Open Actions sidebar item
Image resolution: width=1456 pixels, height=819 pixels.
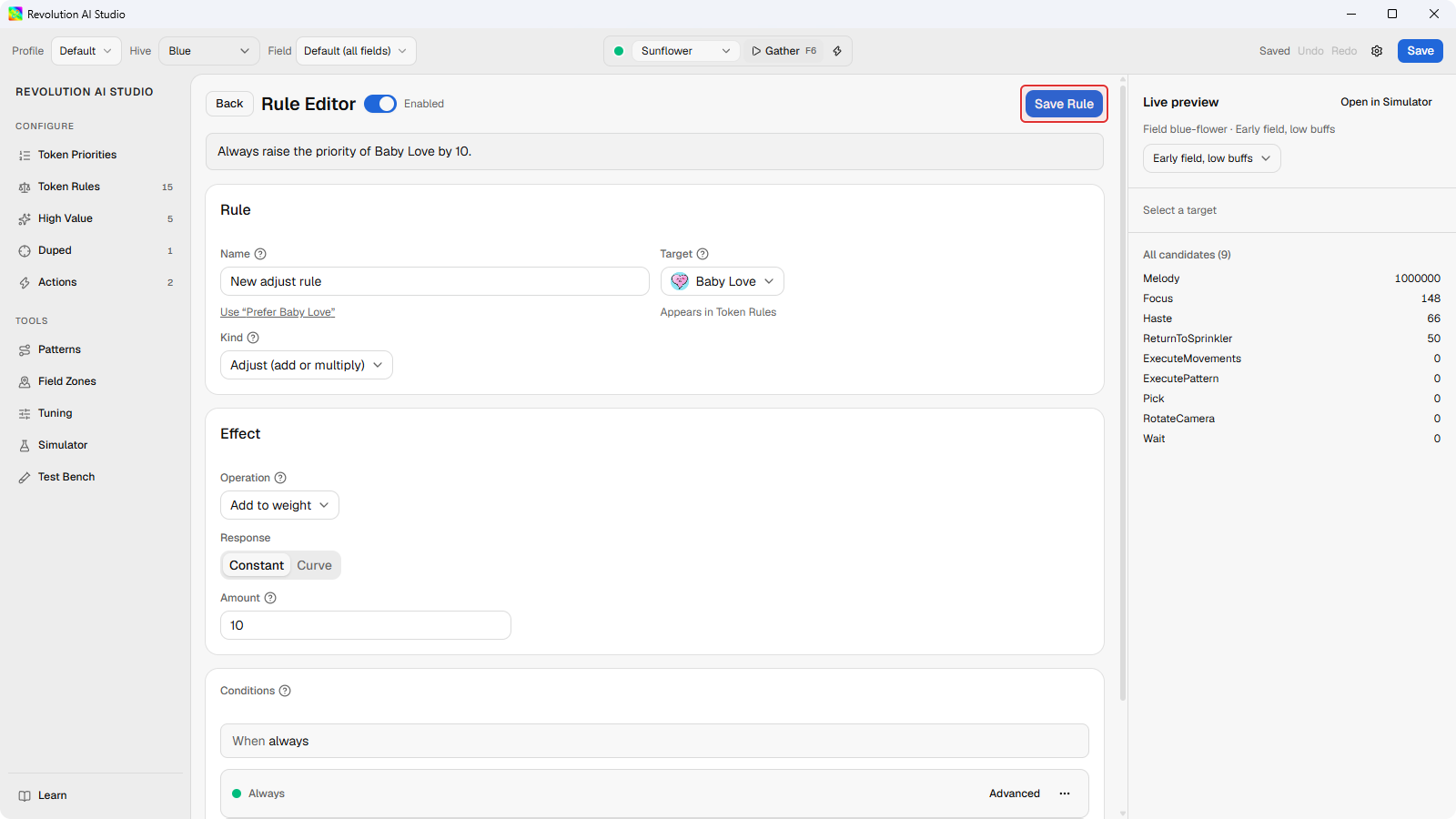[x=96, y=282]
